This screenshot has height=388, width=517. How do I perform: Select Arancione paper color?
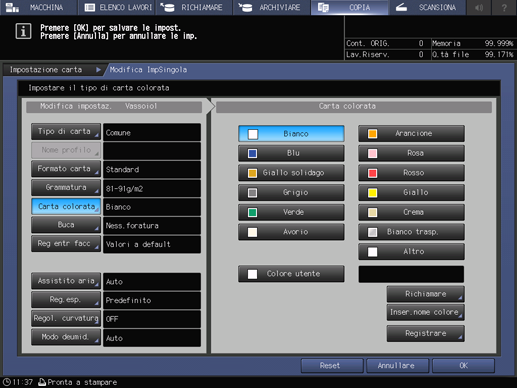(411, 134)
